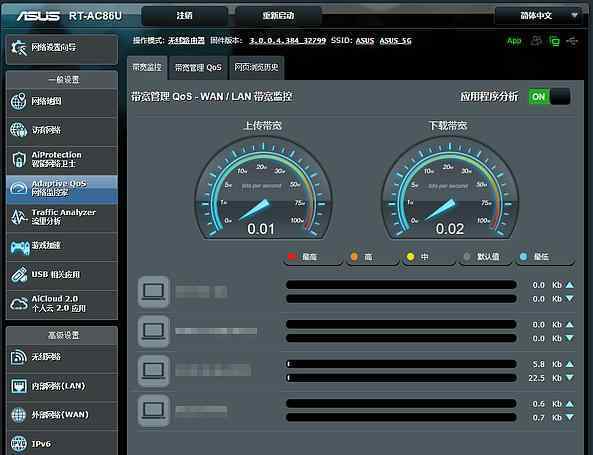This screenshot has height=455, width=593.
Task: Switch to the 带宽管理 QoS tab
Action: [x=198, y=68]
